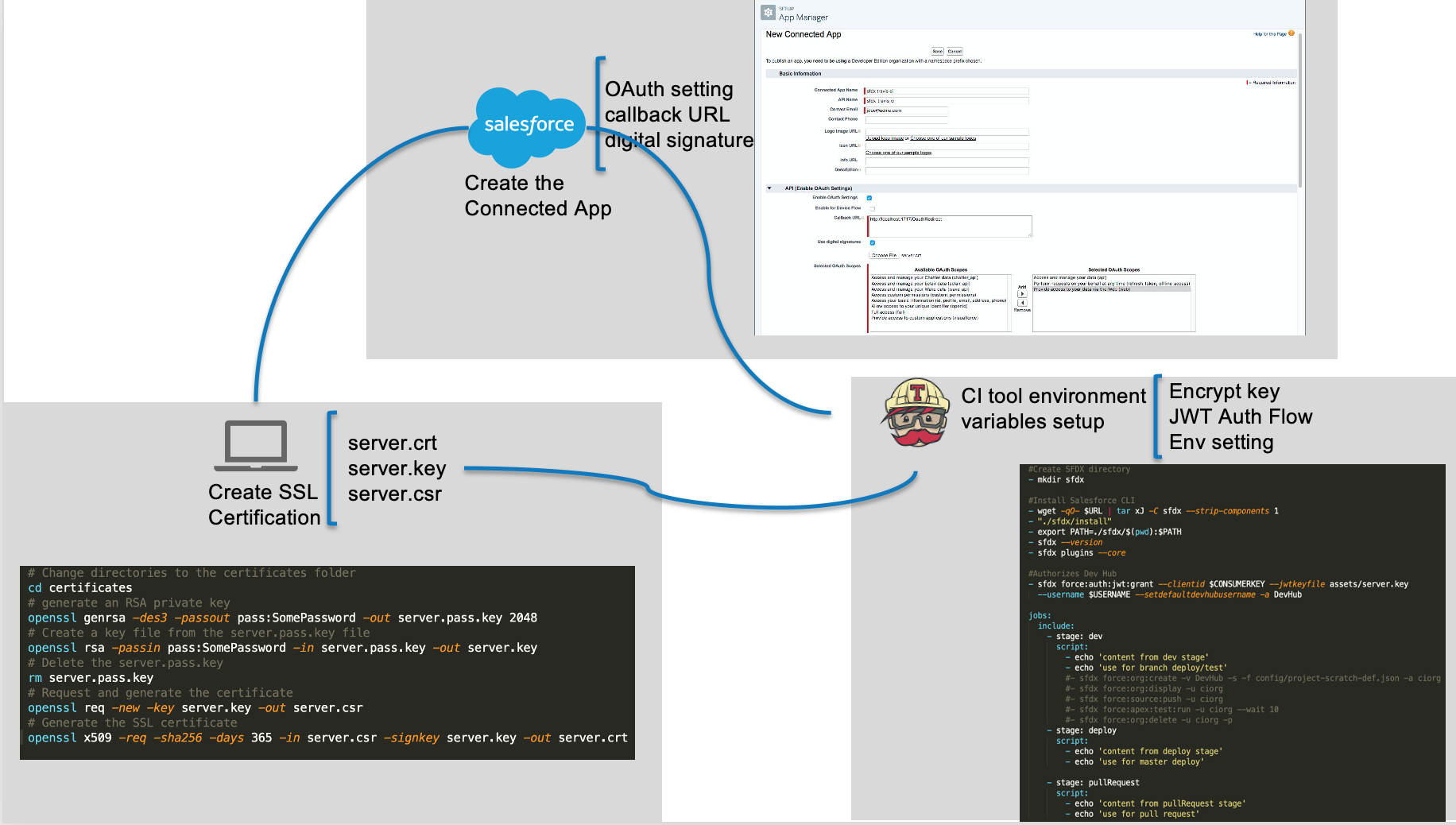Select the chatter_api scope in Available OAuth Scopes
The image size is (1456, 825).
coord(924,277)
